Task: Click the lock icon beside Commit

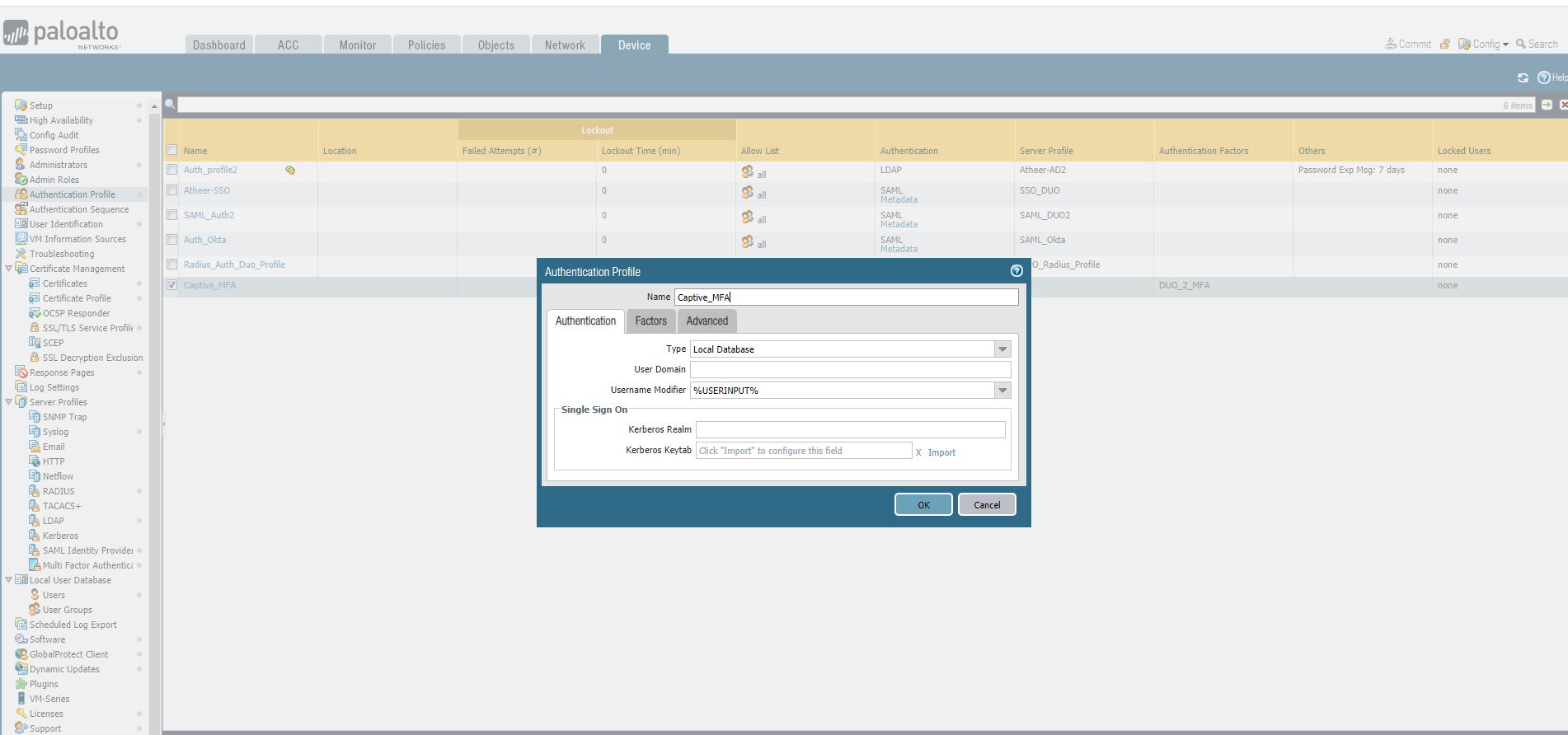Action: point(1444,44)
